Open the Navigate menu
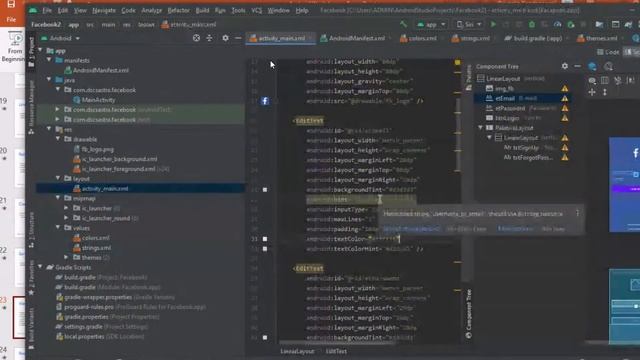The height and width of the screenshot is (360, 640). (x=104, y=10)
